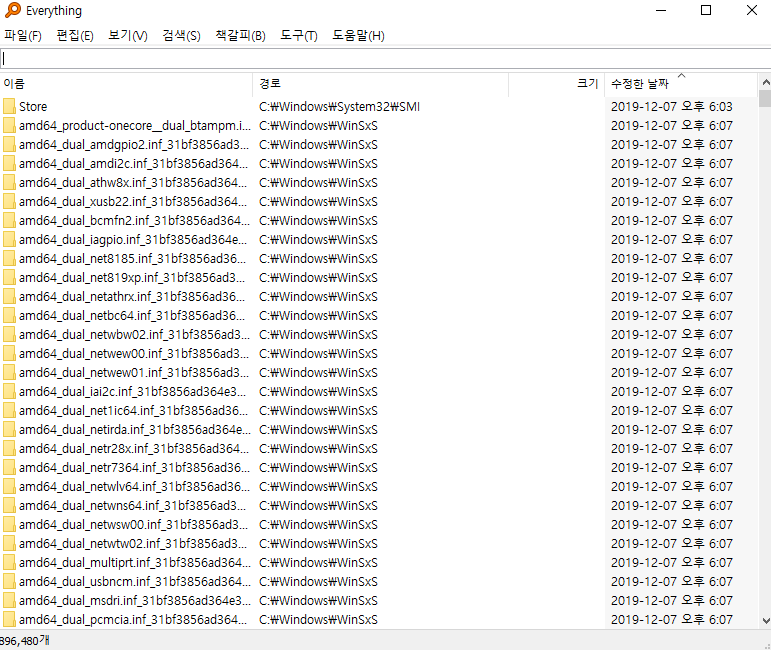This screenshot has width=771, height=650.
Task: Click date cell of amd64_dual_xusb22 row
Action: click(672, 202)
